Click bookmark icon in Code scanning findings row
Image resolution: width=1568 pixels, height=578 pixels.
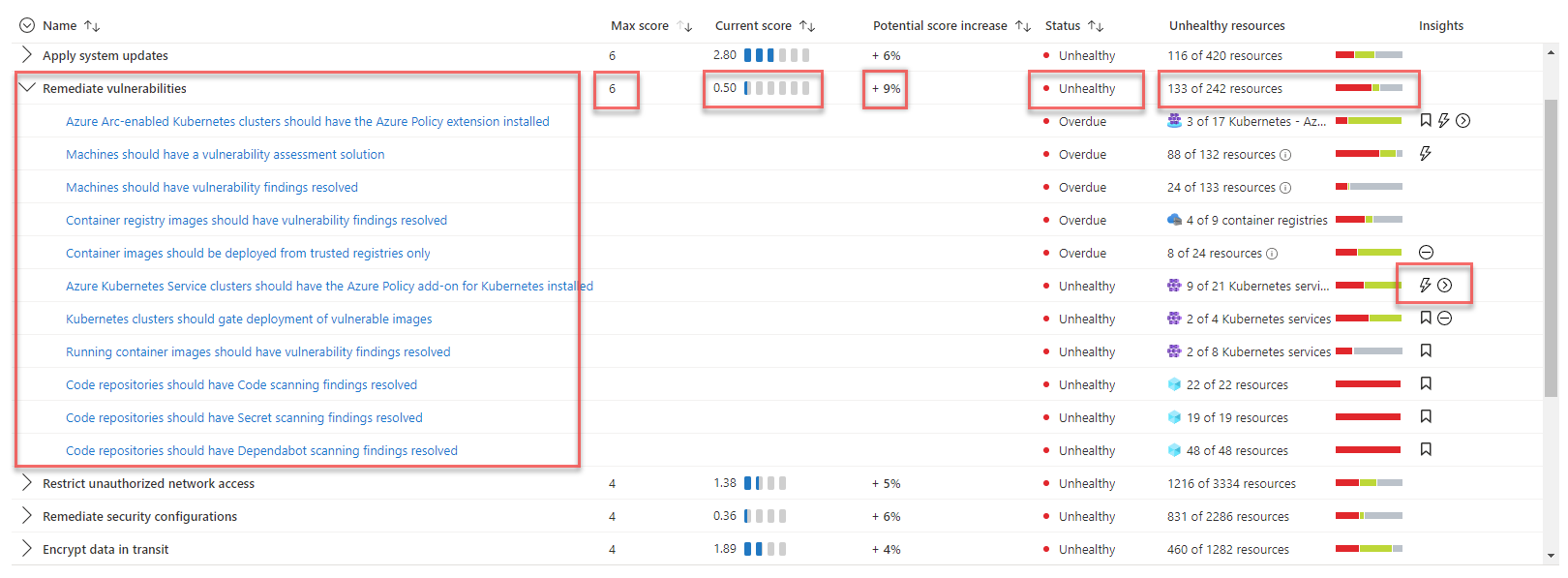click(x=1426, y=384)
